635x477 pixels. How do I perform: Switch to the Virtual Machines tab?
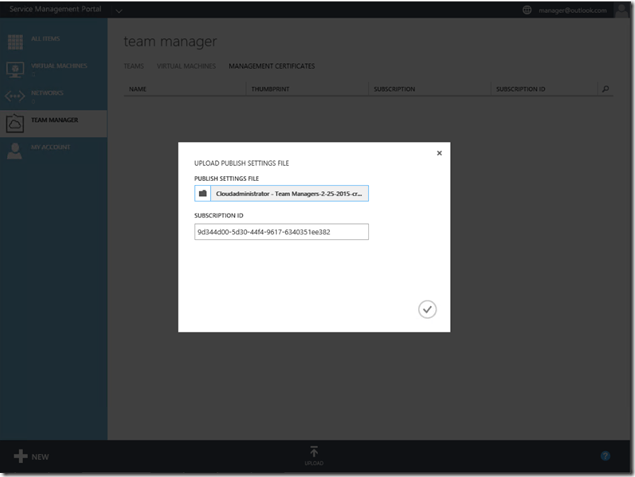(186, 66)
